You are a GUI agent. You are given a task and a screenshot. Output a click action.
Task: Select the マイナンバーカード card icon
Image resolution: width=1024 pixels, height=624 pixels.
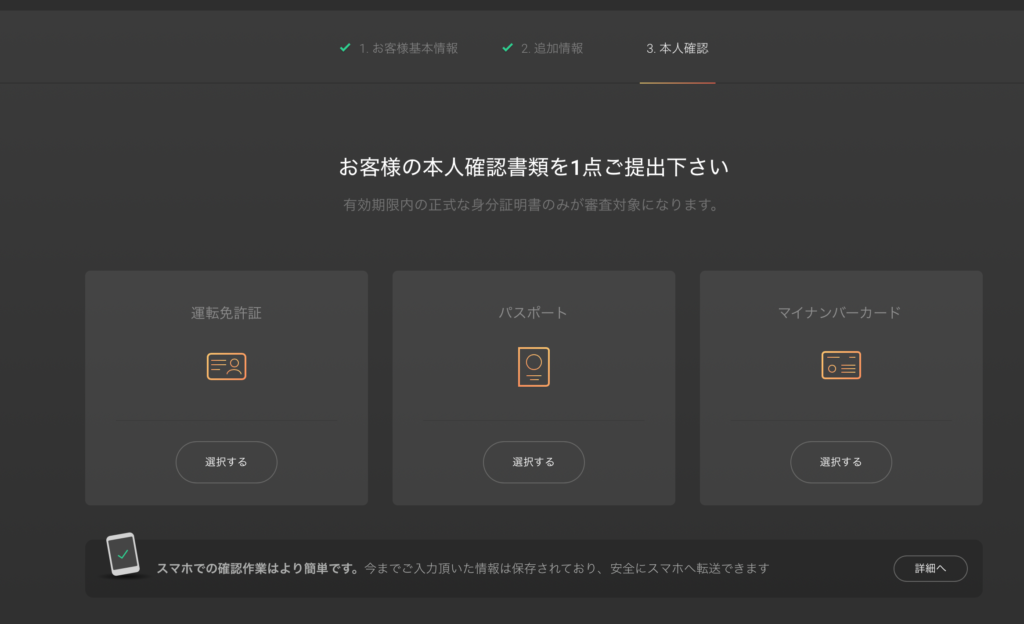tap(841, 366)
